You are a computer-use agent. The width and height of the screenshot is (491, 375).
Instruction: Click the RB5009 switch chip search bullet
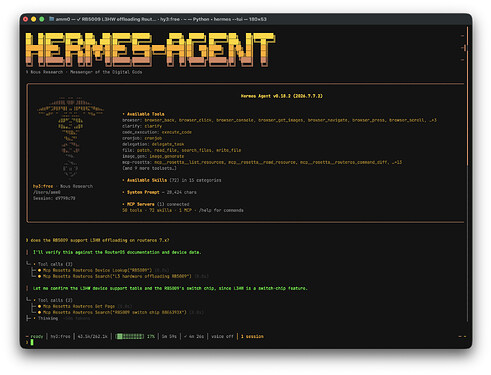[x=39, y=312]
